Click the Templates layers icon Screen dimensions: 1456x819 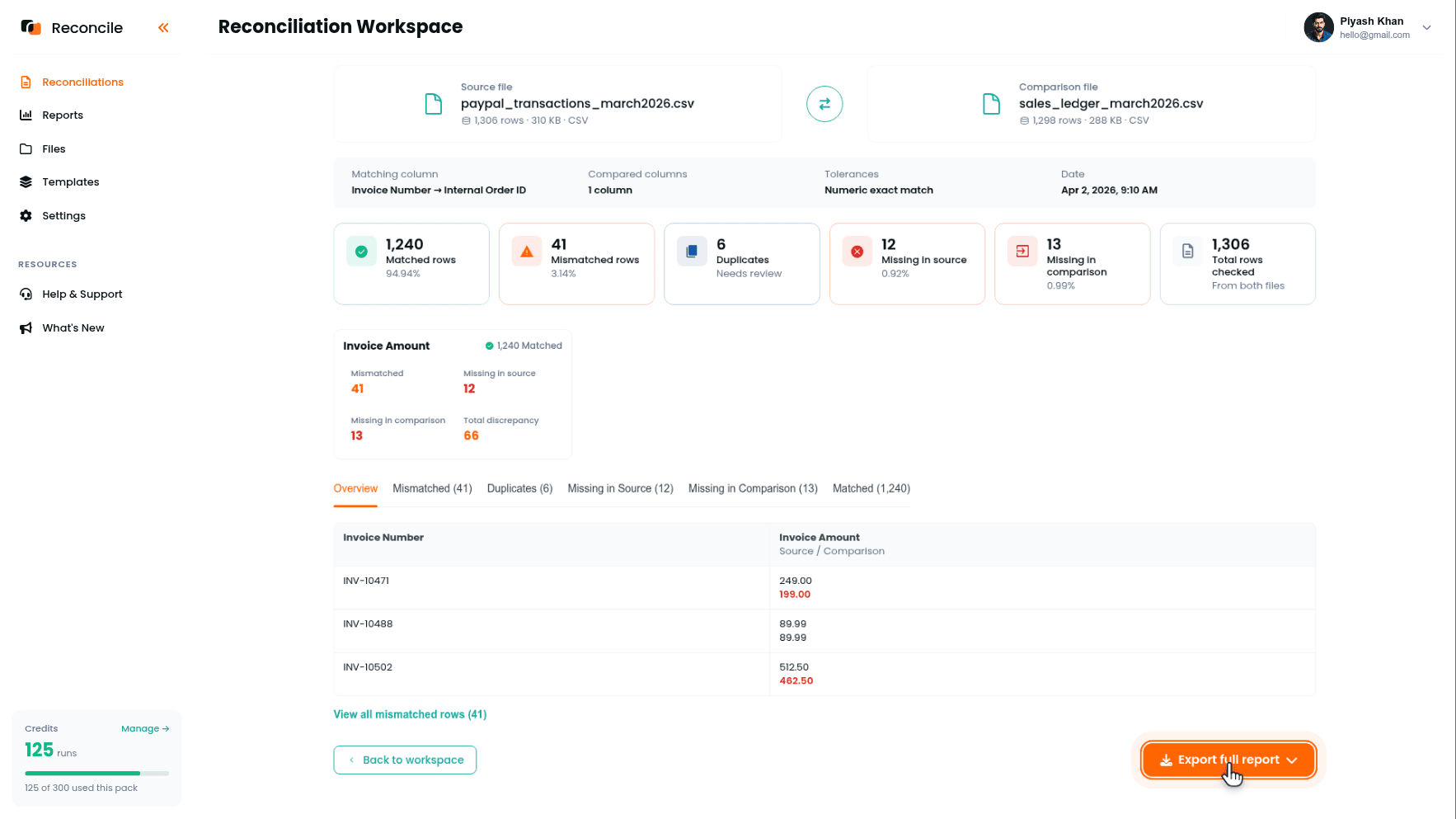(x=26, y=182)
